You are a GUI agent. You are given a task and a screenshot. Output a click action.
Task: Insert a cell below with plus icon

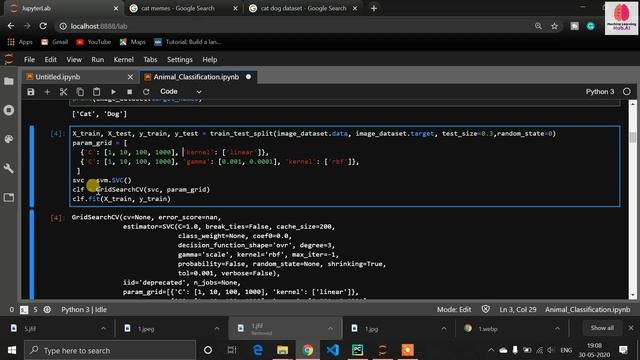pos(47,92)
